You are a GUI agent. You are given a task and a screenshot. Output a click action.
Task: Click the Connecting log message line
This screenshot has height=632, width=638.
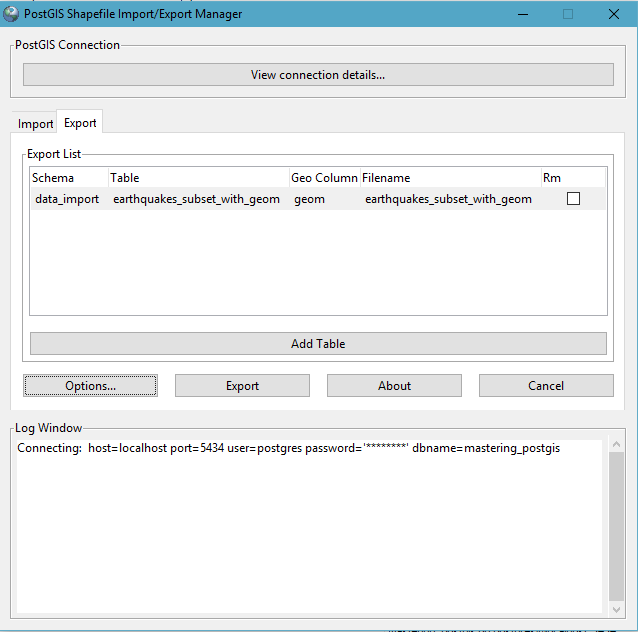click(x=288, y=448)
